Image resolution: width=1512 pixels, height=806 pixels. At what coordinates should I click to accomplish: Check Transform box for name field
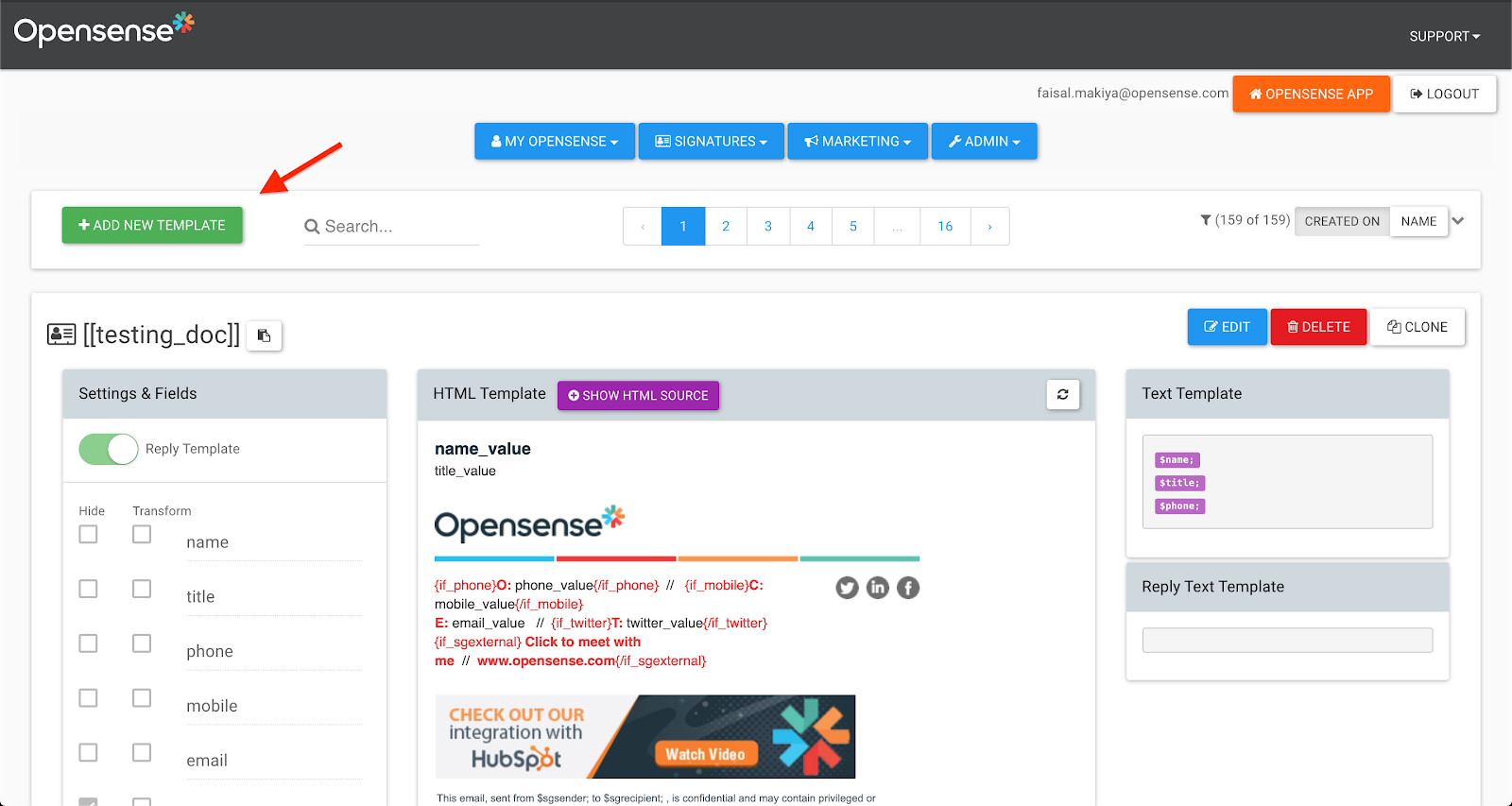pos(142,534)
